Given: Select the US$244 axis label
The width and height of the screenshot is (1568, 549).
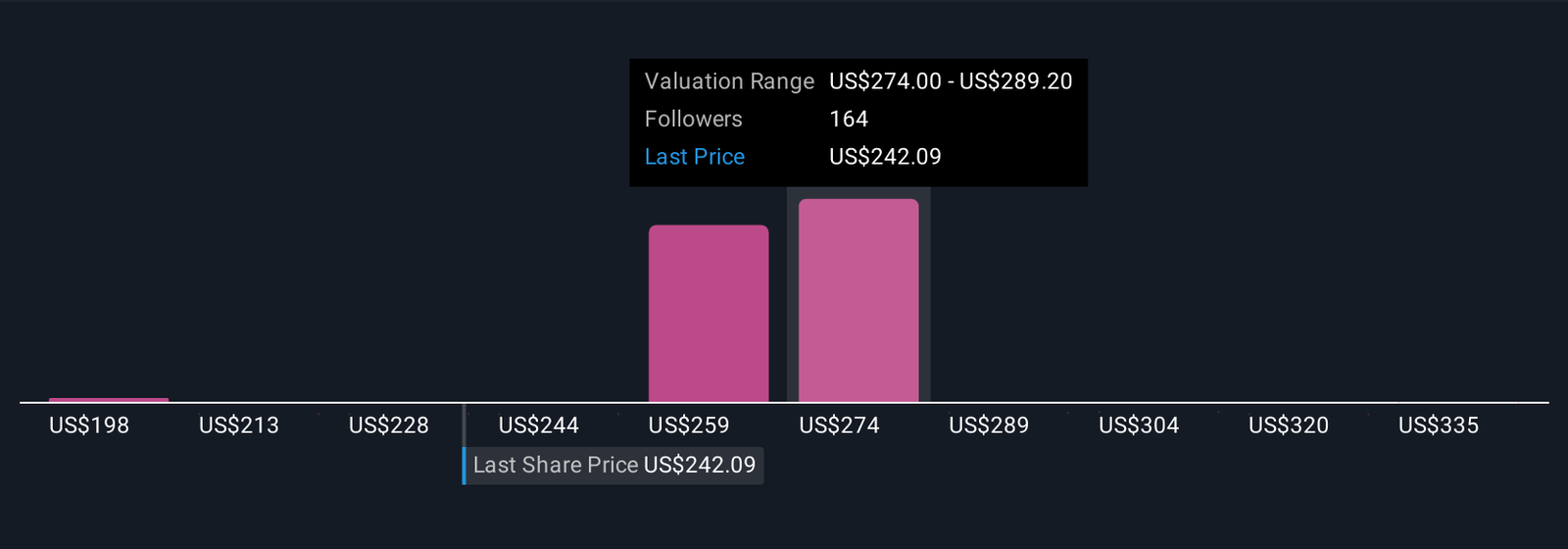Looking at the screenshot, I should point(539,425).
